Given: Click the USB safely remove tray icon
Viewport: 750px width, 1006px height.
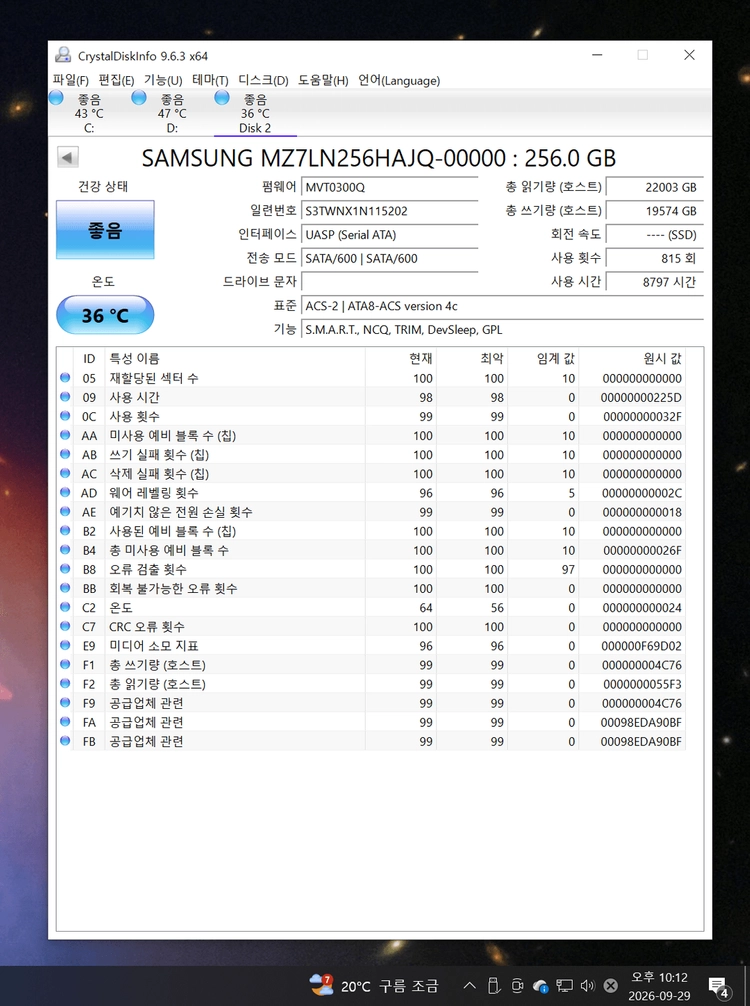Looking at the screenshot, I should 493,985.
